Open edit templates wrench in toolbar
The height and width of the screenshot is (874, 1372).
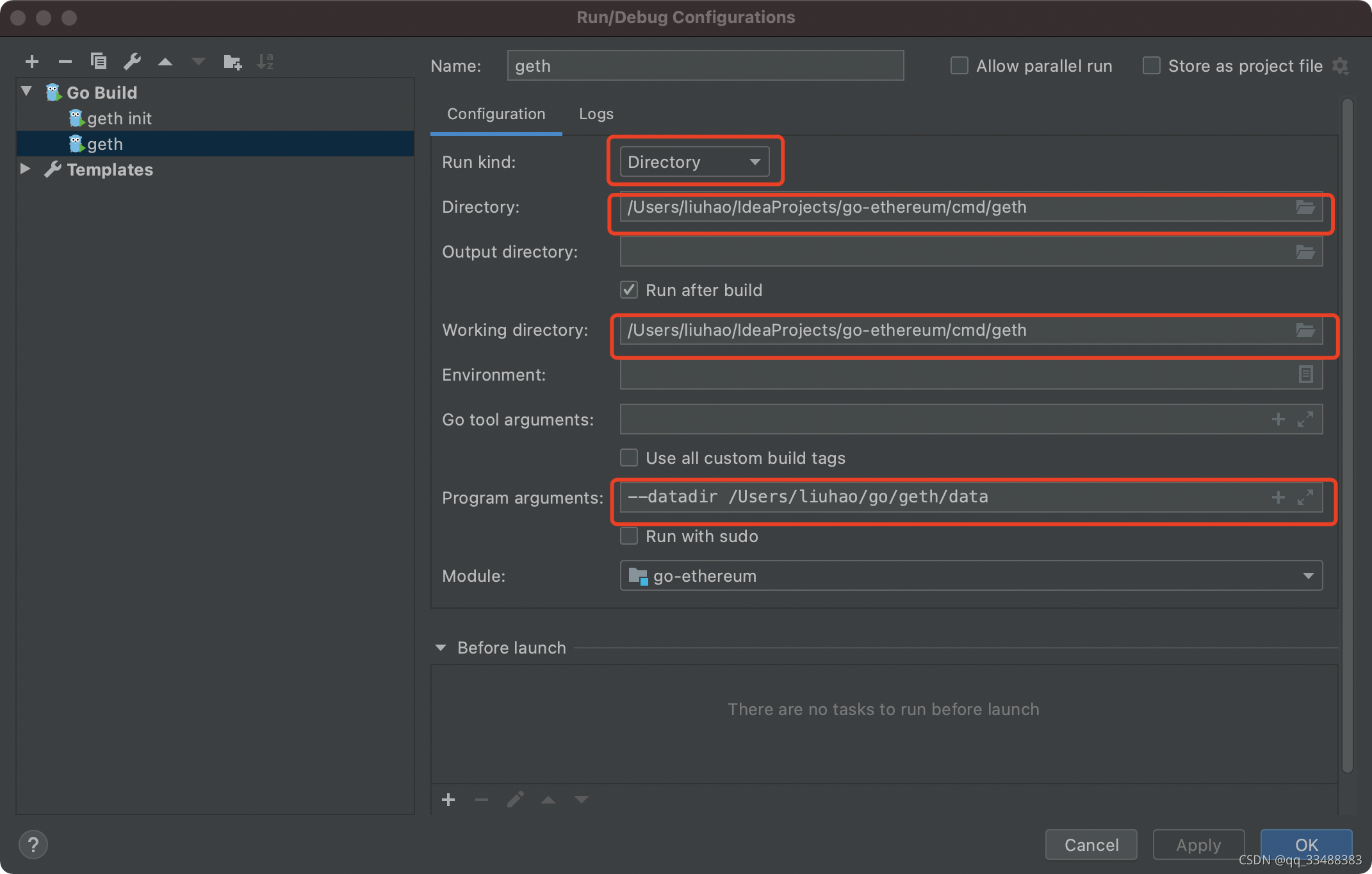click(132, 62)
